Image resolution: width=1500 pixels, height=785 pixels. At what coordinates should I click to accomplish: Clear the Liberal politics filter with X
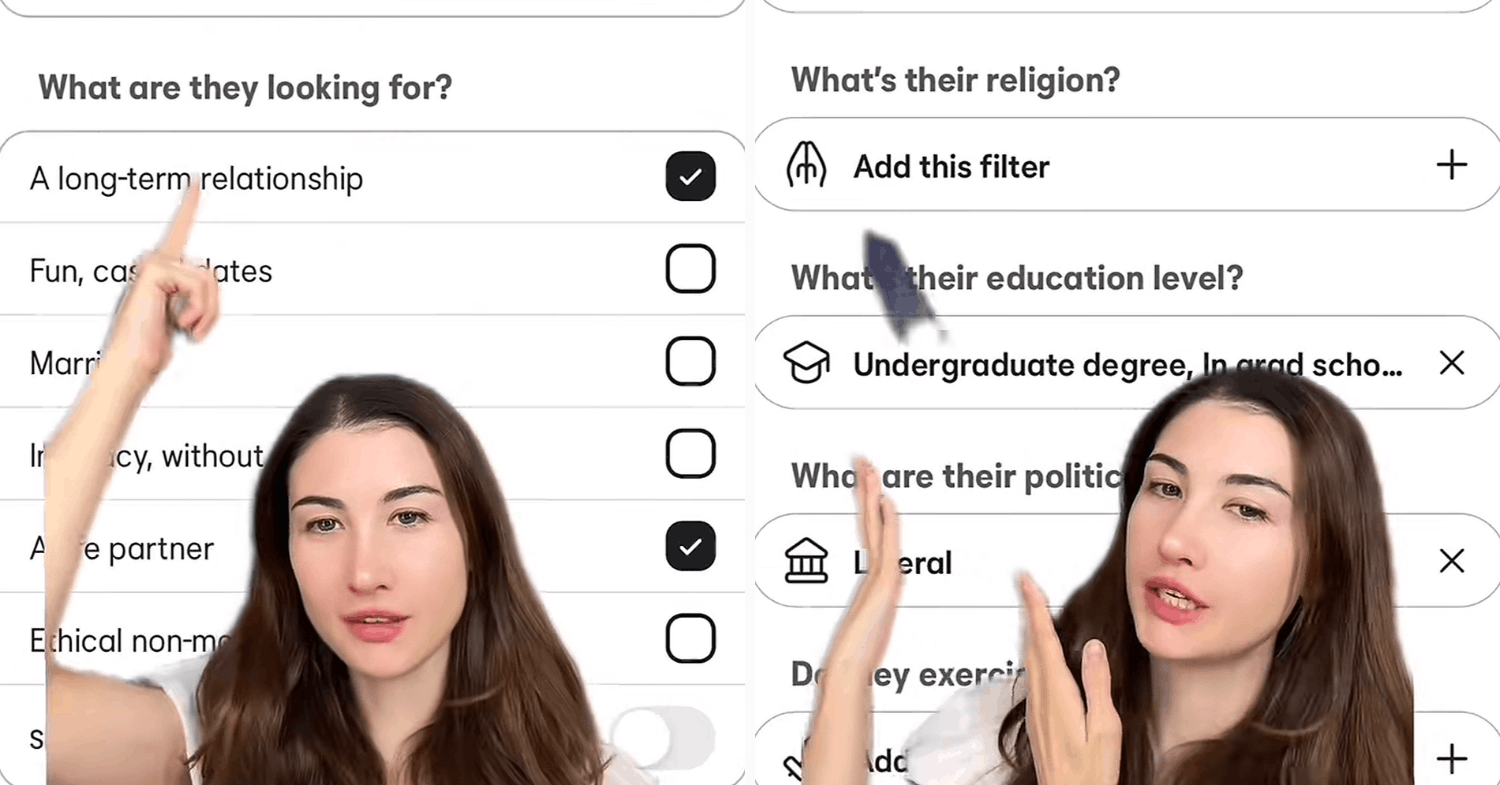[1451, 561]
